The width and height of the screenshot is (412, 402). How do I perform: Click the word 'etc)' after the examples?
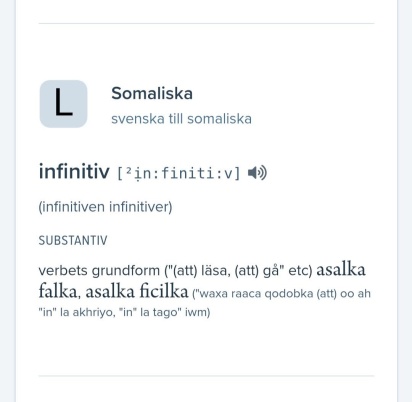(300, 270)
